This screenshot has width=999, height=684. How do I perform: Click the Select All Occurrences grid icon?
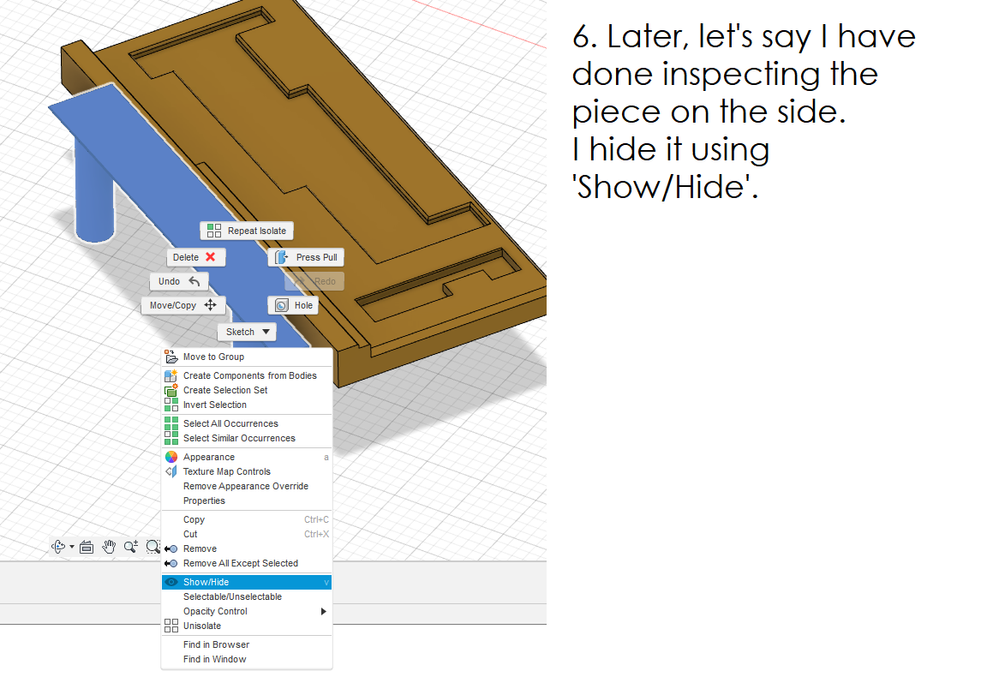[x=171, y=424]
